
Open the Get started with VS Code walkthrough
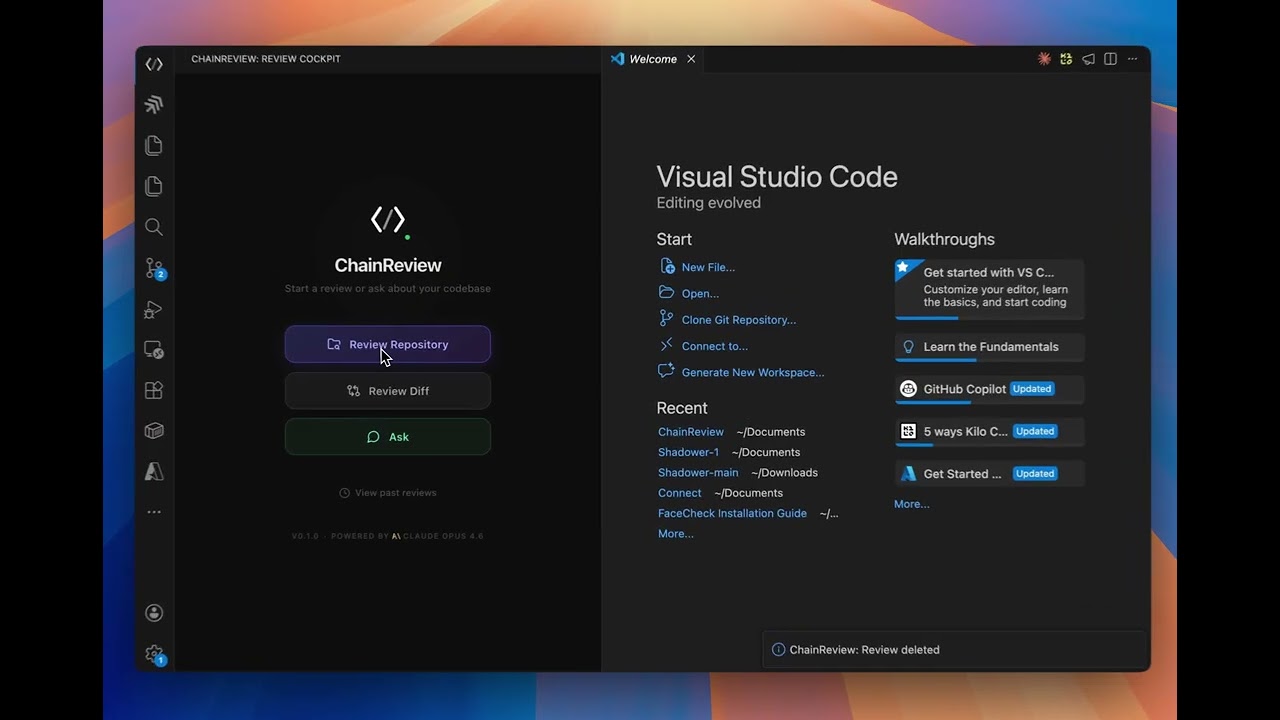[990, 288]
